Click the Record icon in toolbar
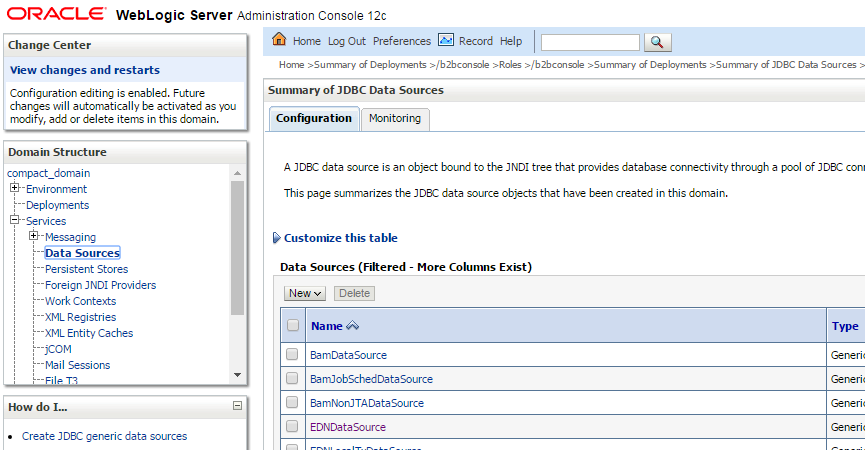Screen dimensions: 865x450 pyautogui.click(x=446, y=40)
